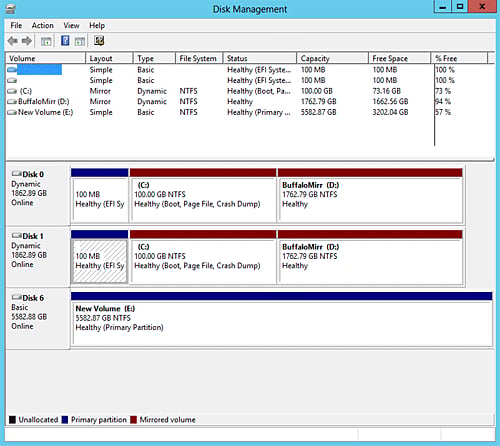
Task: Click the 73 % free value
Action: click(x=443, y=91)
